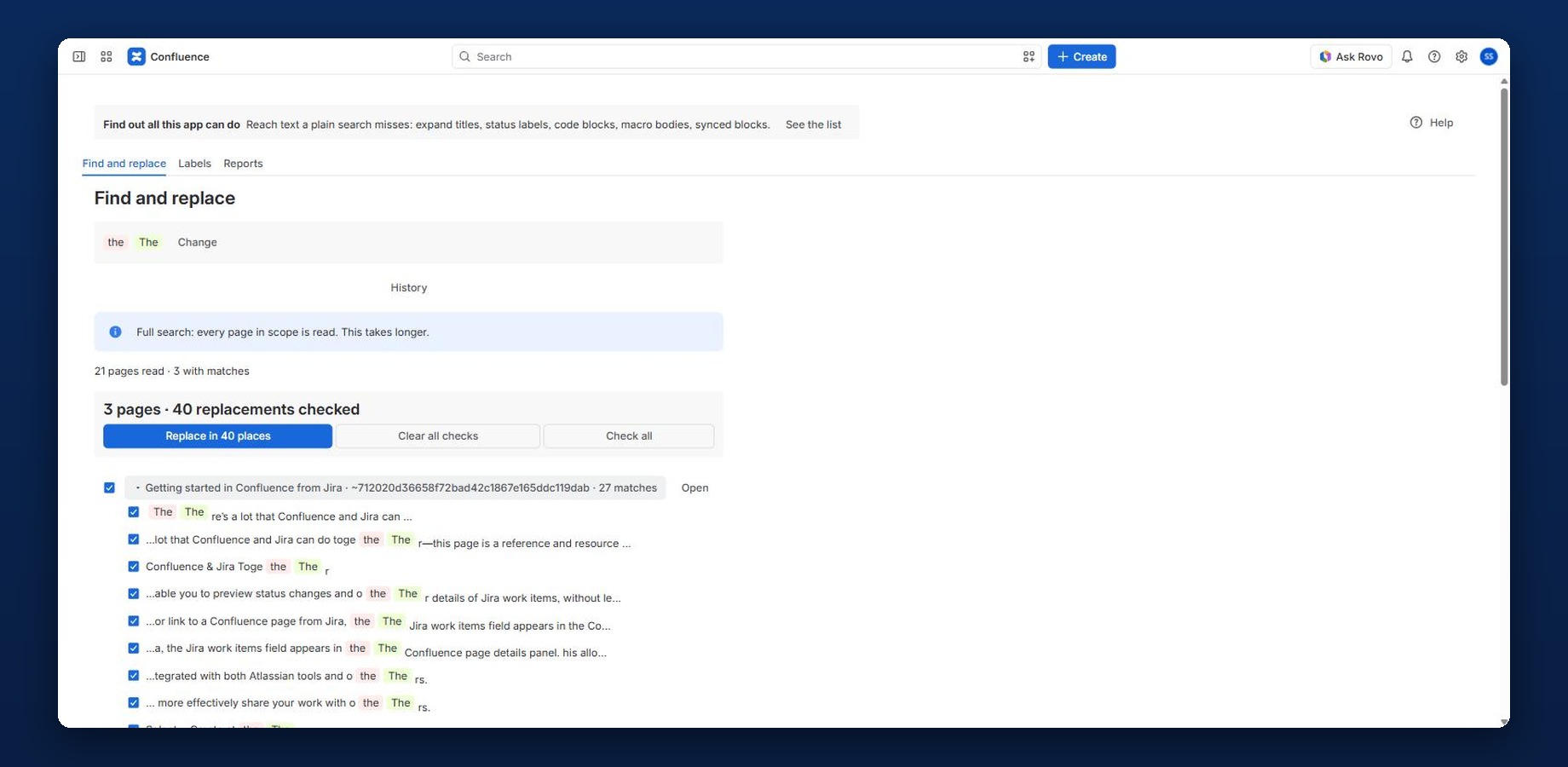Switch to the Find and replace tab
Viewport: 1568px width, 767px height.
124,164
